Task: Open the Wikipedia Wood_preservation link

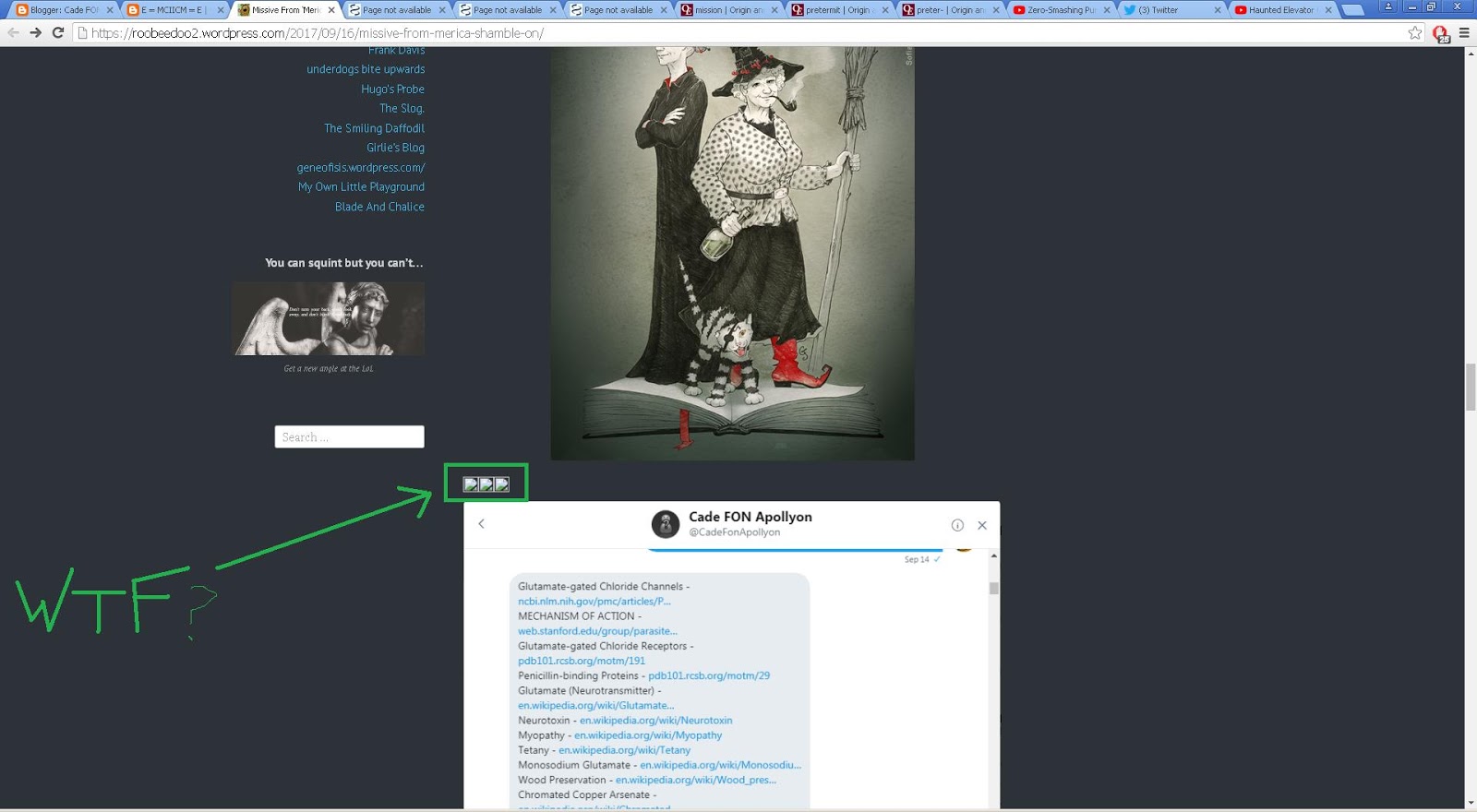Action: (696, 780)
